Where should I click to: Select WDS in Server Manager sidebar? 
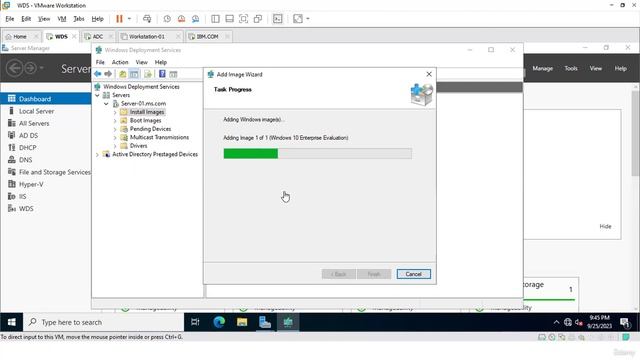[26, 209]
